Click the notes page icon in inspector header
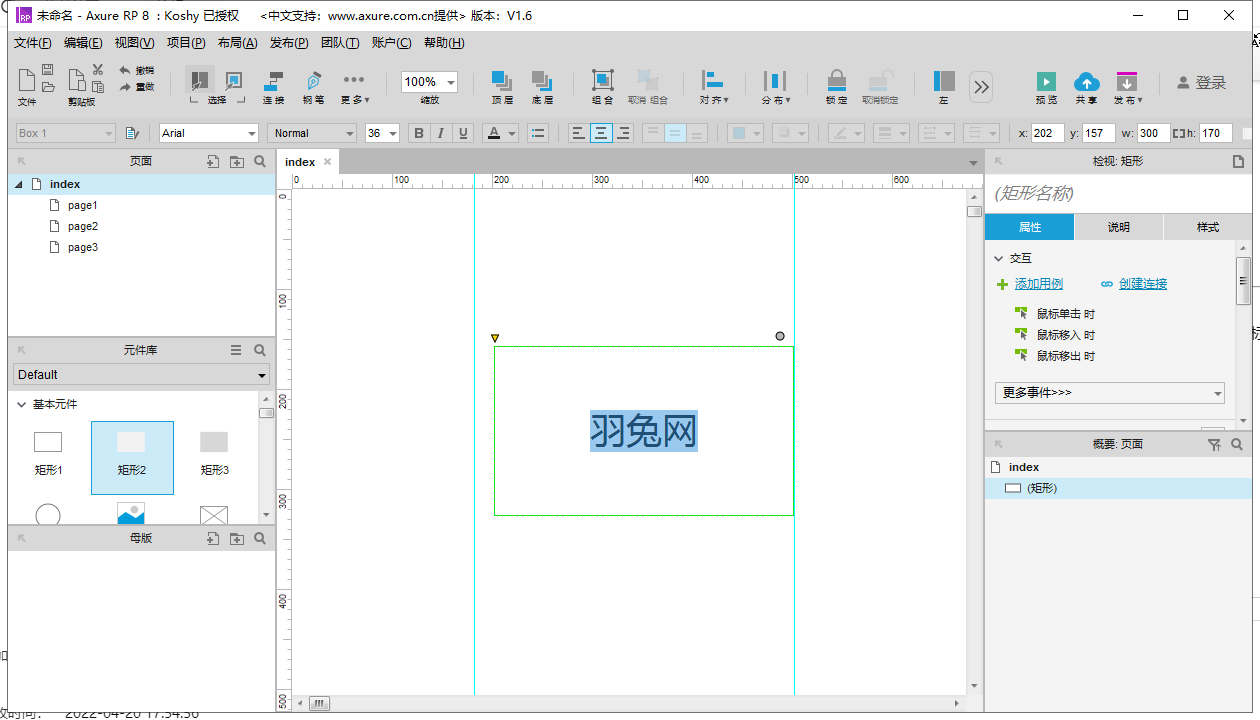The image size is (1260, 720). (1238, 161)
